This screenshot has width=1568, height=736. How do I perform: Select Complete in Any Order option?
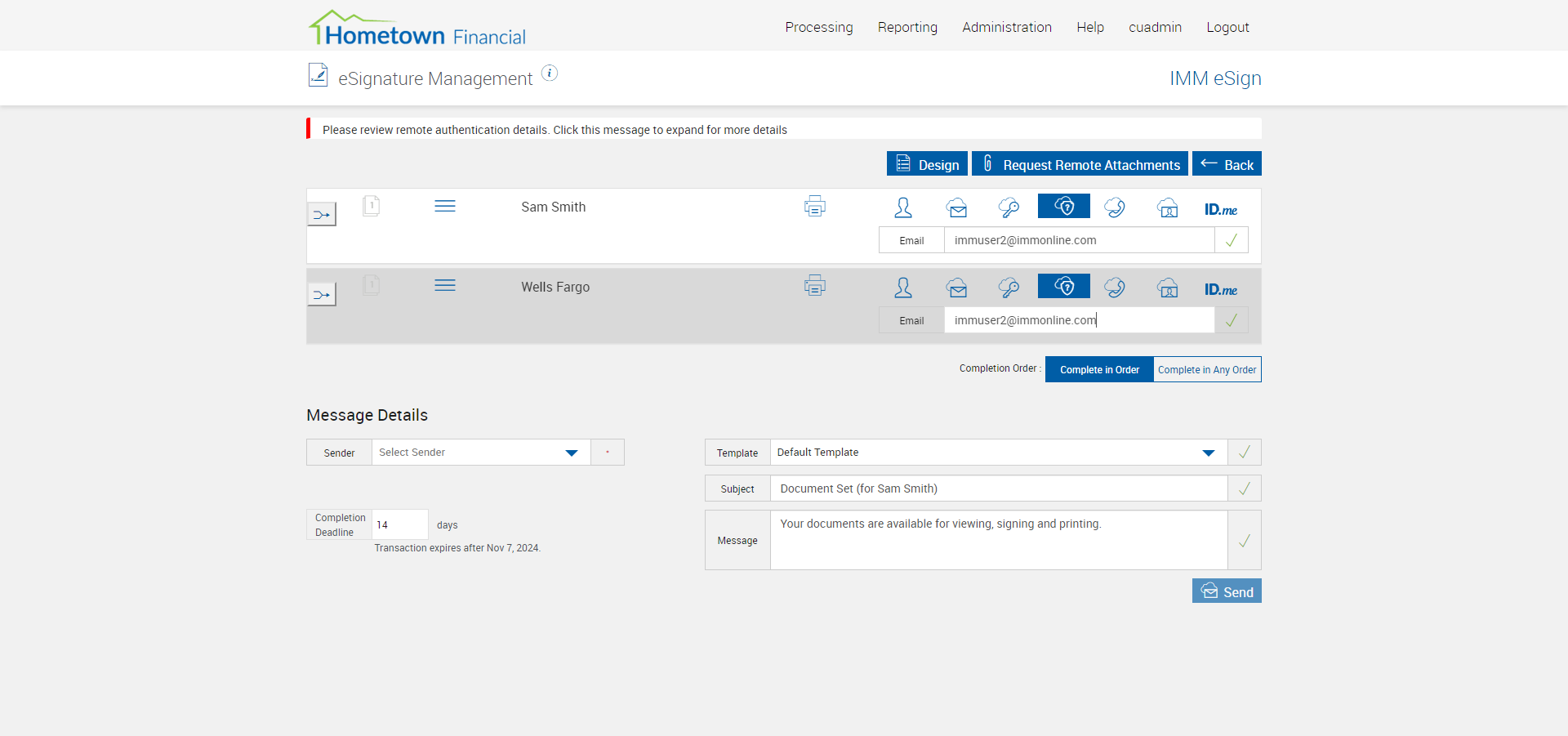coord(1206,370)
